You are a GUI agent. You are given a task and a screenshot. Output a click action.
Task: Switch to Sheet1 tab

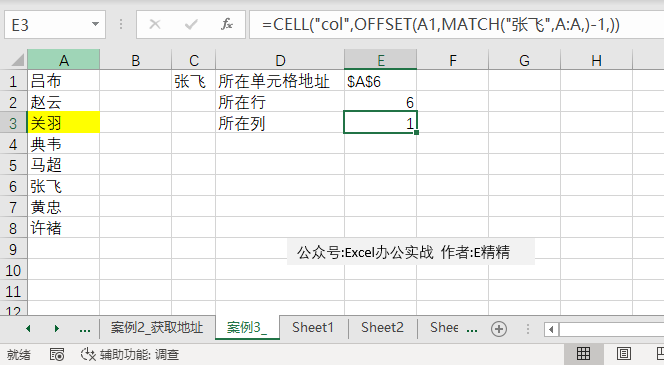click(313, 328)
